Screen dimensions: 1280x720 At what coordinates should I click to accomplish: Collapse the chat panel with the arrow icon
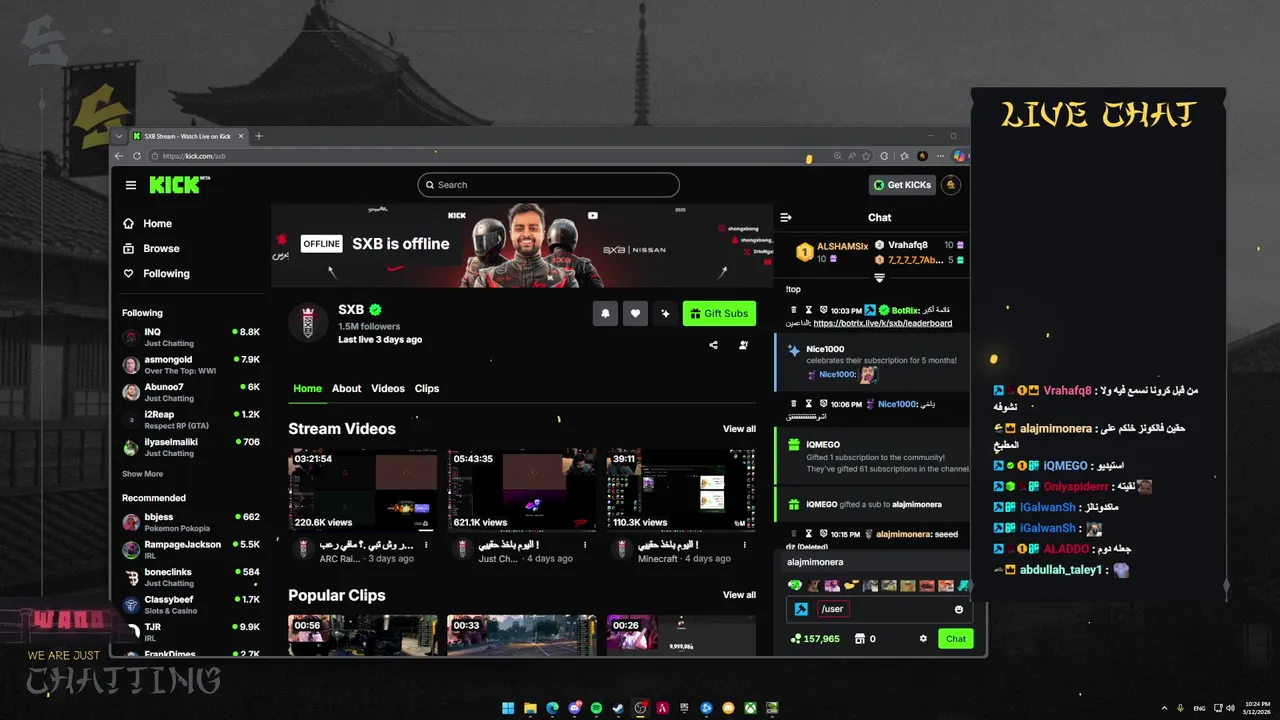[x=786, y=217]
